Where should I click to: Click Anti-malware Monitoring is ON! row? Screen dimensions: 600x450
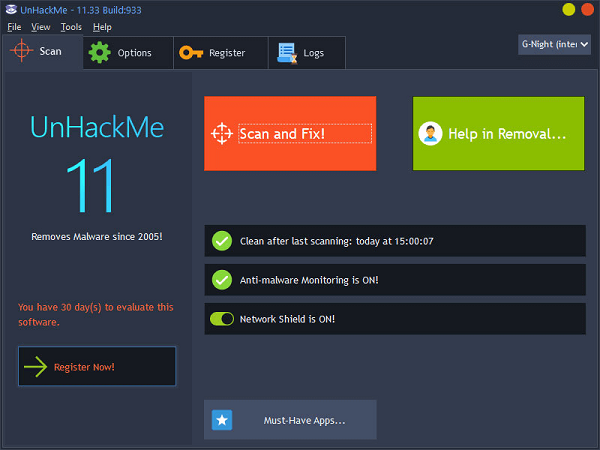395,280
